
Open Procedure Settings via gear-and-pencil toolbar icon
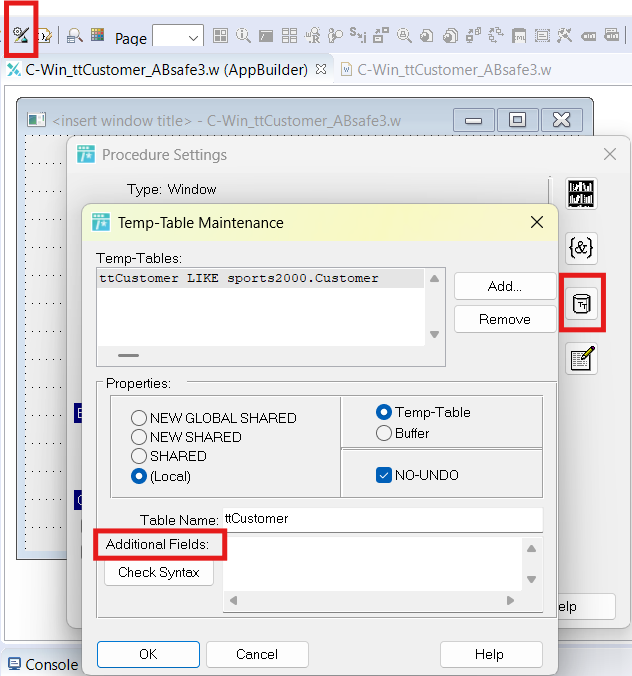click(20, 35)
